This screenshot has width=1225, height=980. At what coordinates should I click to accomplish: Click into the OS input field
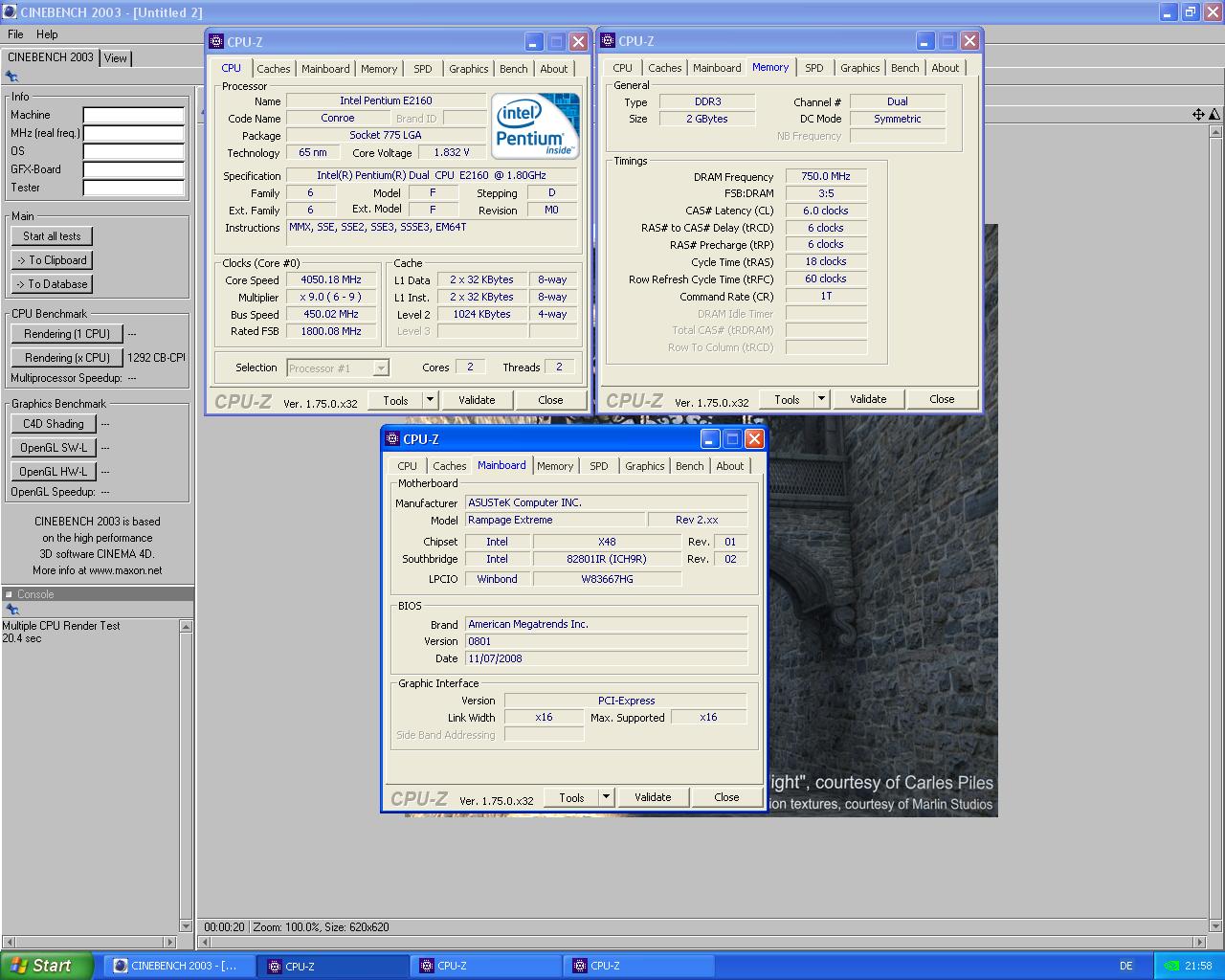click(133, 151)
